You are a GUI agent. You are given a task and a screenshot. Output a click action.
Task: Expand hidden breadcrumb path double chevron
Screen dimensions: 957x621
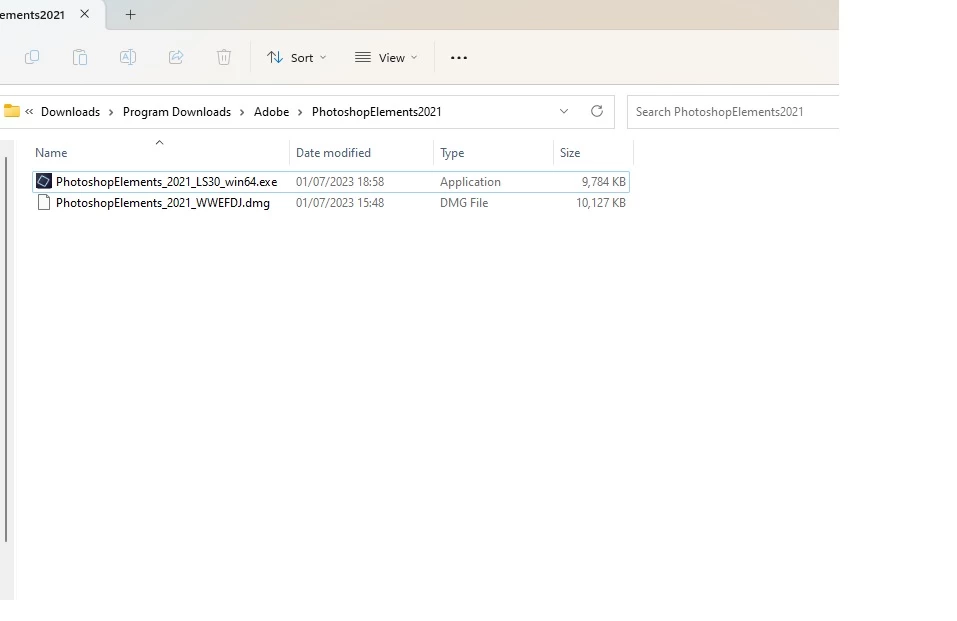click(x=29, y=111)
